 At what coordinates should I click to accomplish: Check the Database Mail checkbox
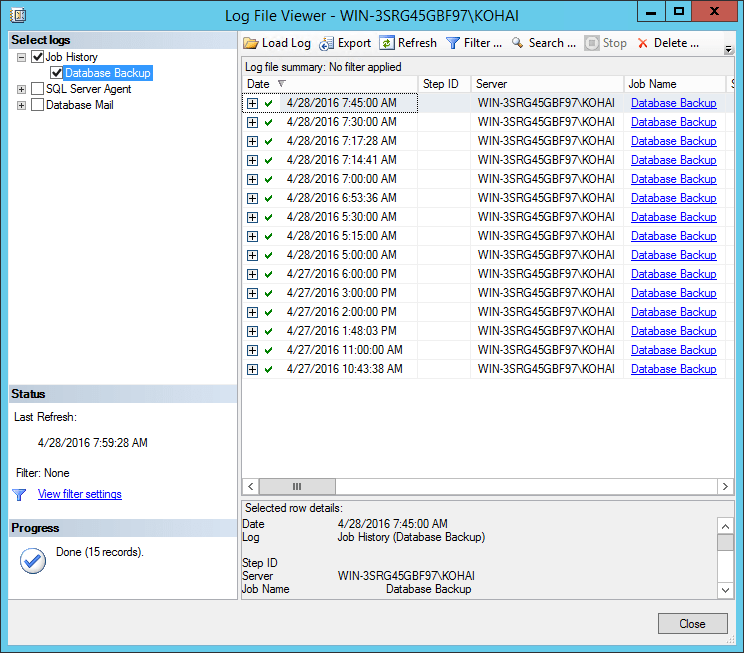tap(38, 105)
